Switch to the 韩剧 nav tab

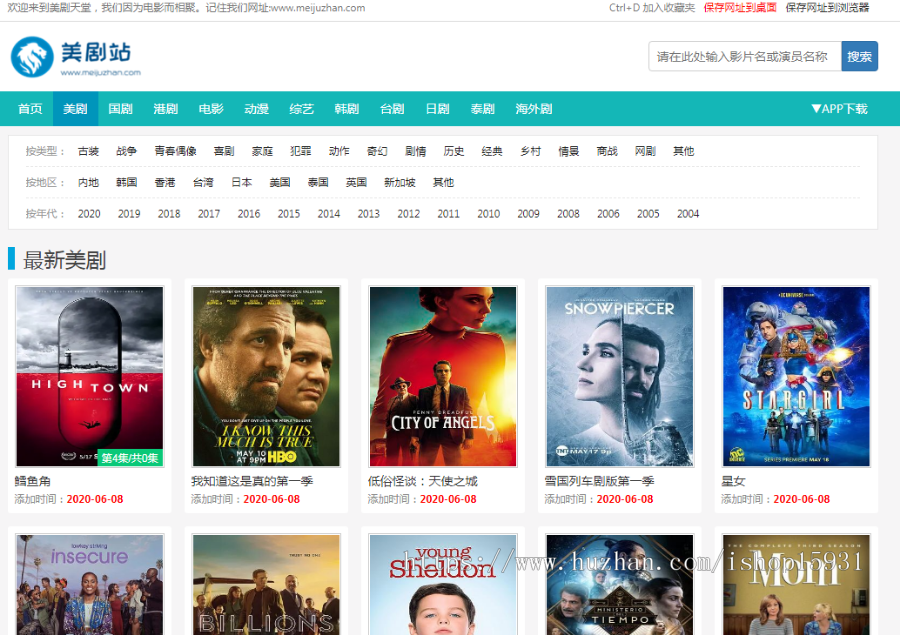[x=346, y=109]
